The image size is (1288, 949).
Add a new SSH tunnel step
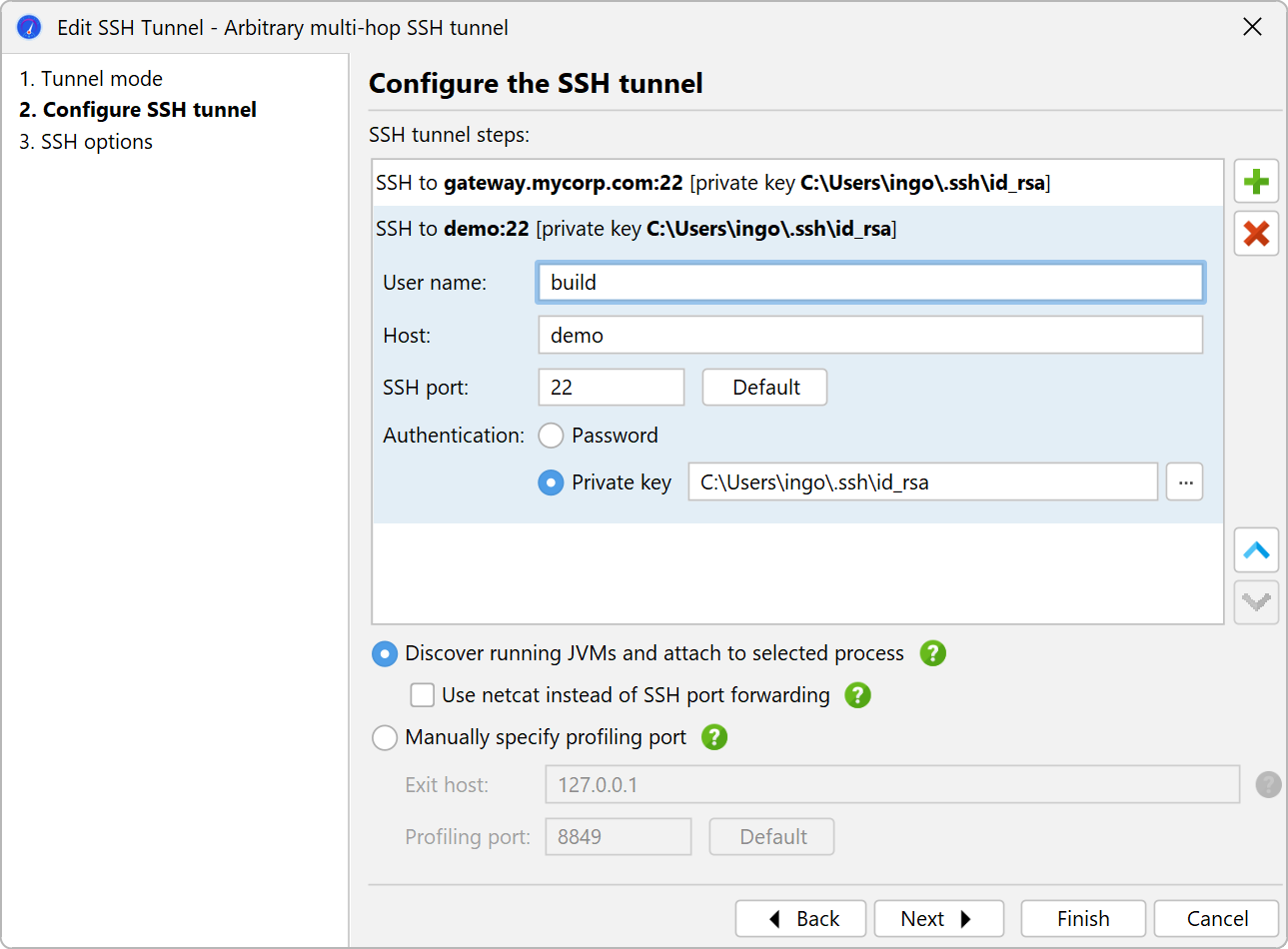[x=1256, y=182]
